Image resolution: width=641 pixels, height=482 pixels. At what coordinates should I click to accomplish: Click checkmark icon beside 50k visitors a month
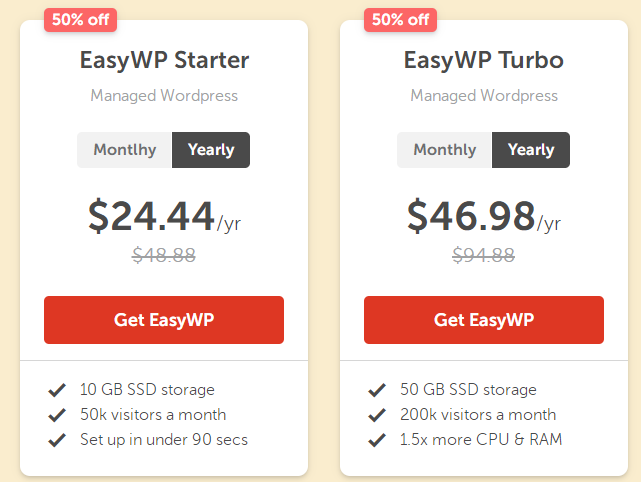(56, 415)
